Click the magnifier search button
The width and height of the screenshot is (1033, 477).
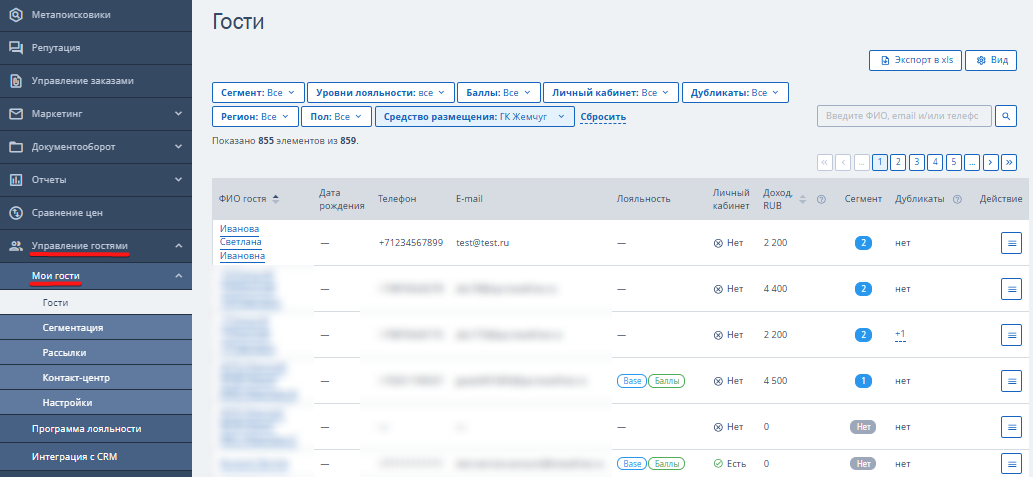pos(1006,116)
